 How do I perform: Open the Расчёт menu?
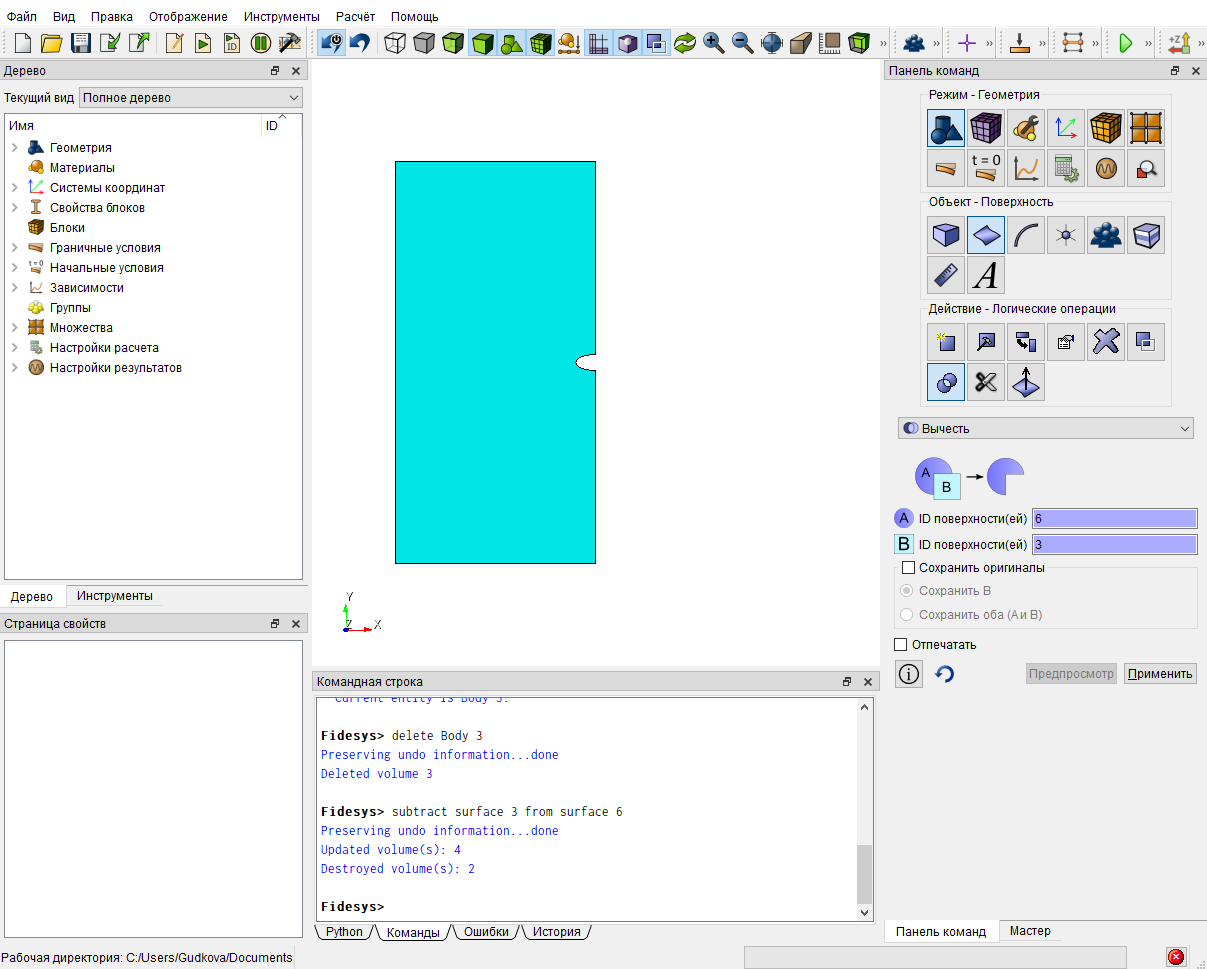pos(355,16)
